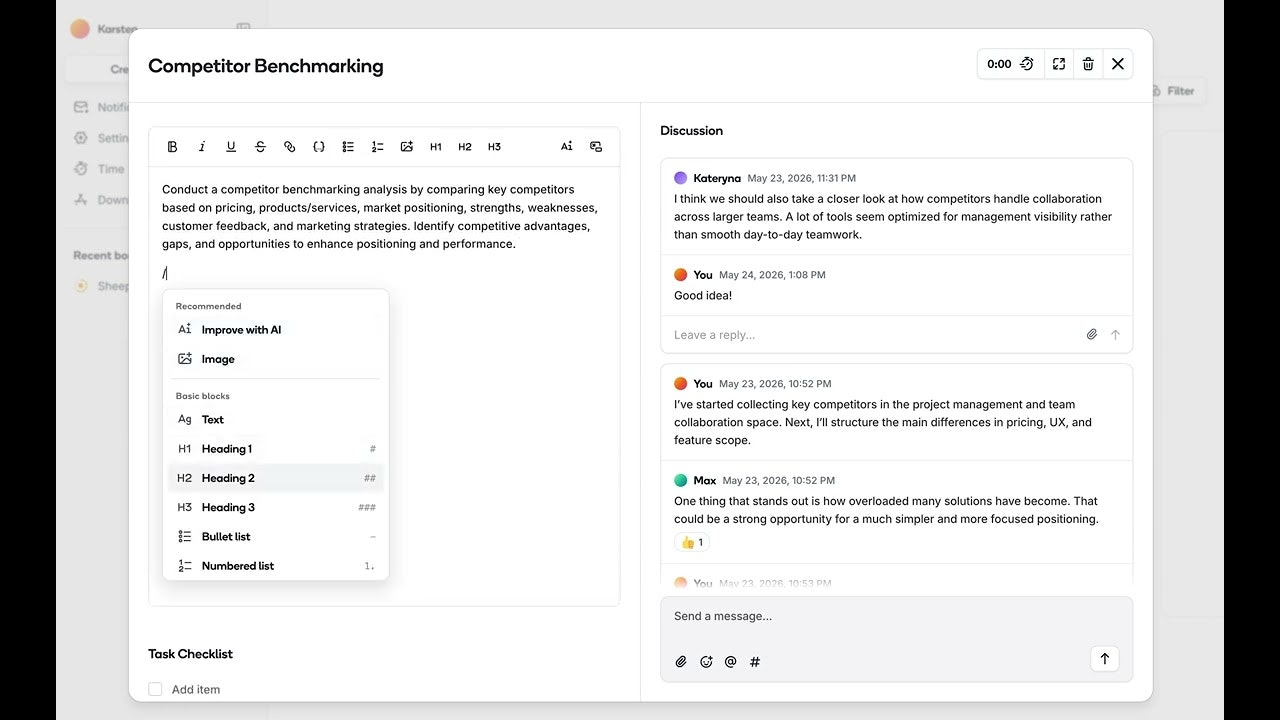Focus the Leave a reply field
Screen dimensions: 1280x720
pos(875,335)
